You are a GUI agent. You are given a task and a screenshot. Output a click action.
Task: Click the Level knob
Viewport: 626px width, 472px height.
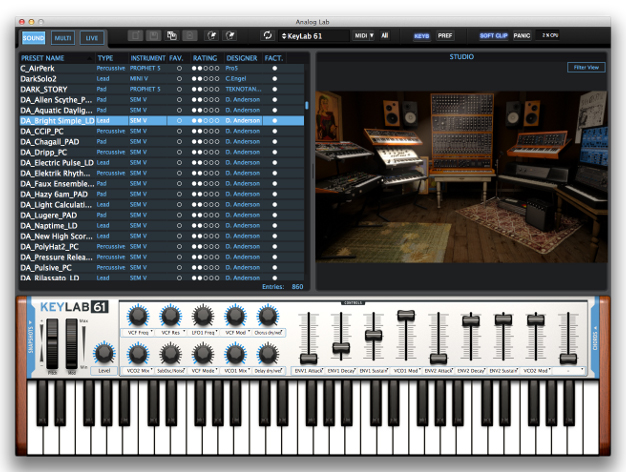click(103, 352)
